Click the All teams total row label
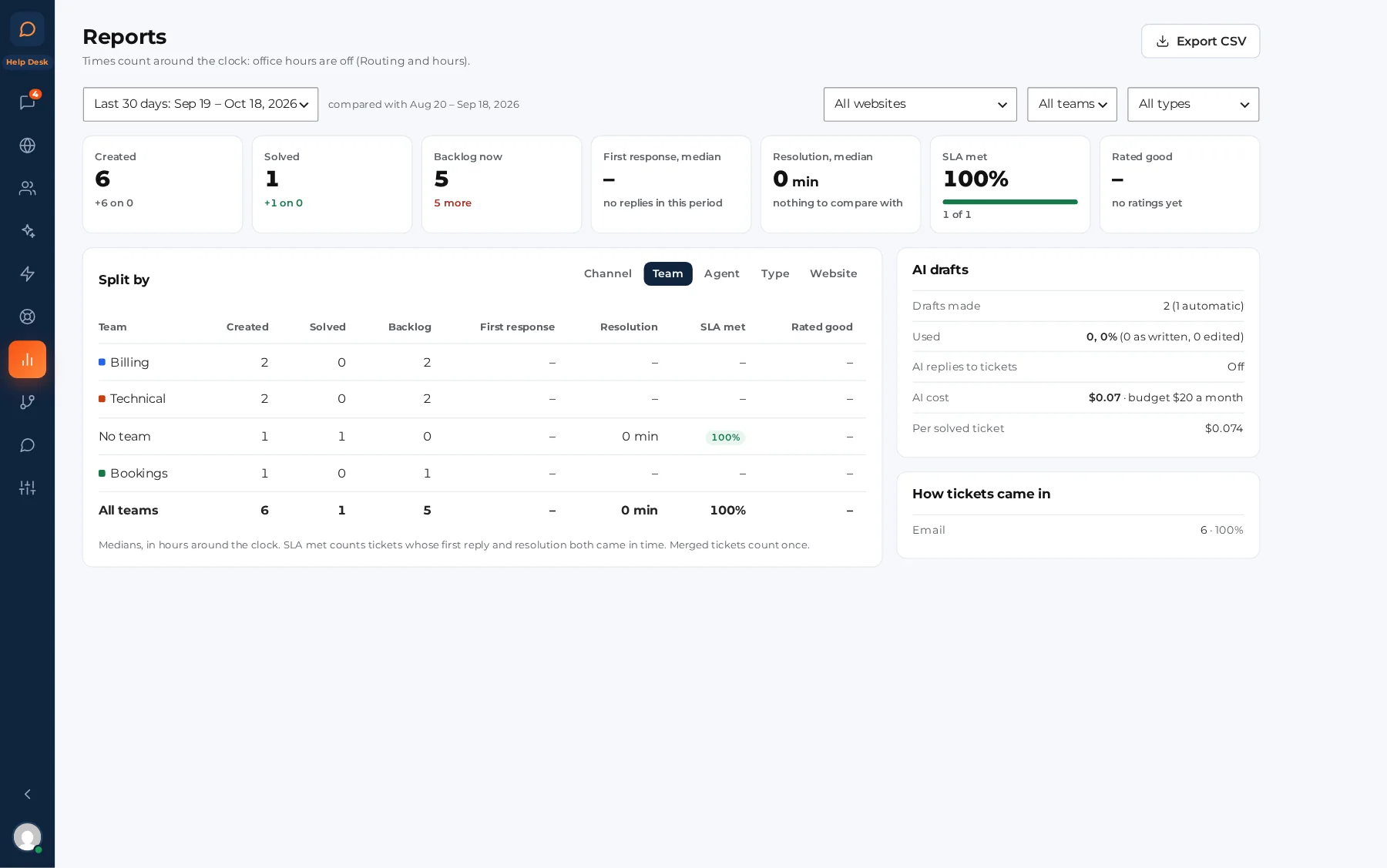This screenshot has height=868, width=1387. [128, 510]
